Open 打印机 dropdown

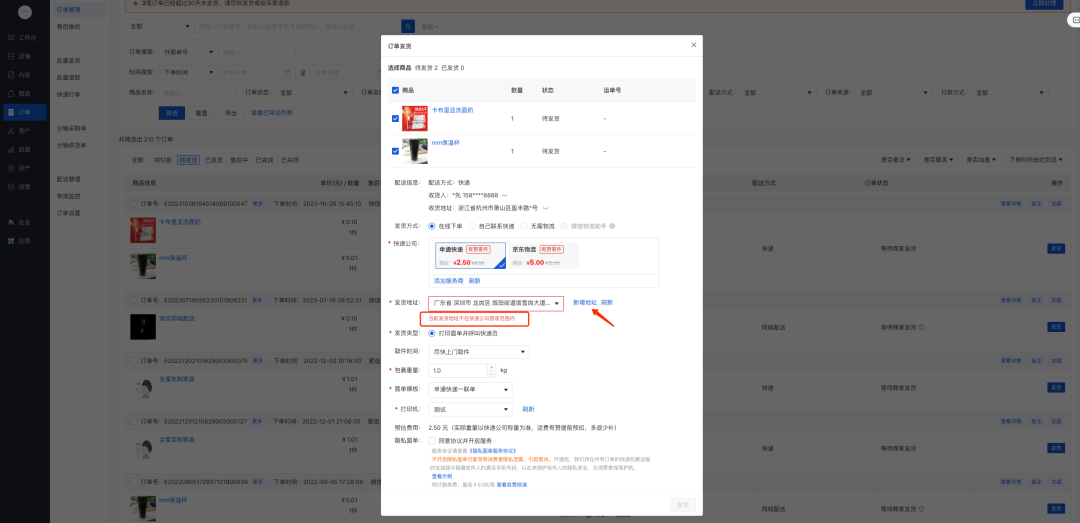[470, 409]
